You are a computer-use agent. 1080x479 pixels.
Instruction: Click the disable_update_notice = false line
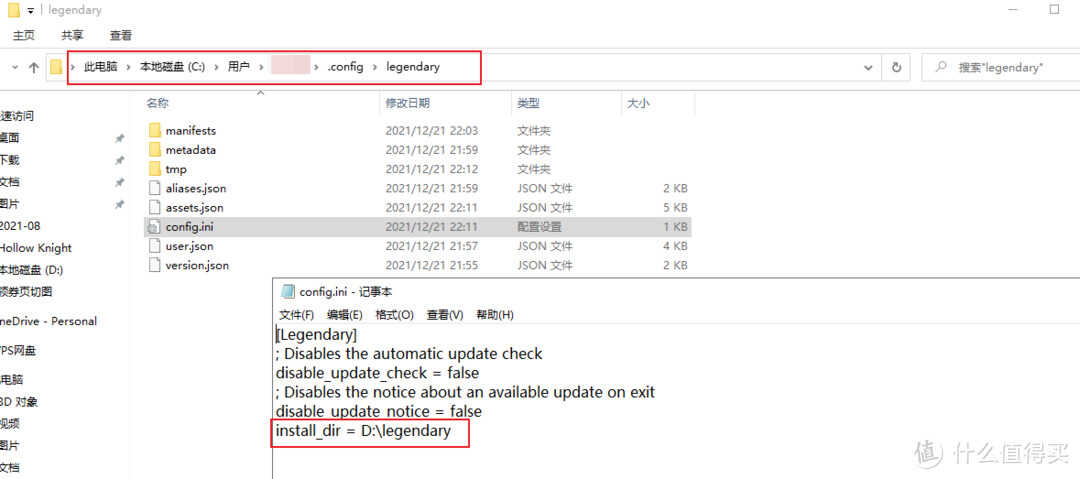(x=378, y=411)
